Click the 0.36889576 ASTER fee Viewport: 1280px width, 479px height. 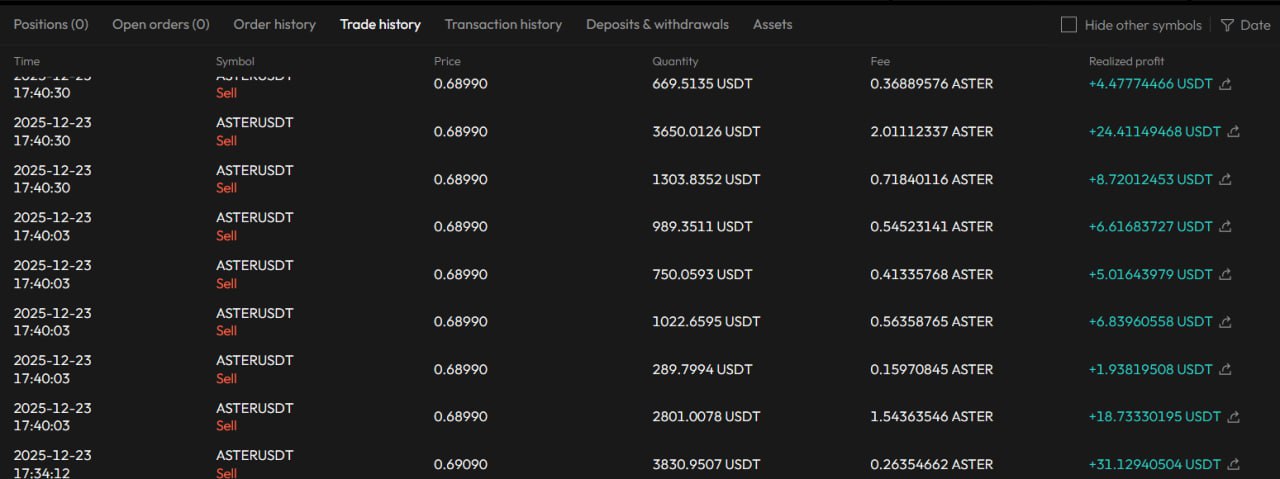[932, 84]
